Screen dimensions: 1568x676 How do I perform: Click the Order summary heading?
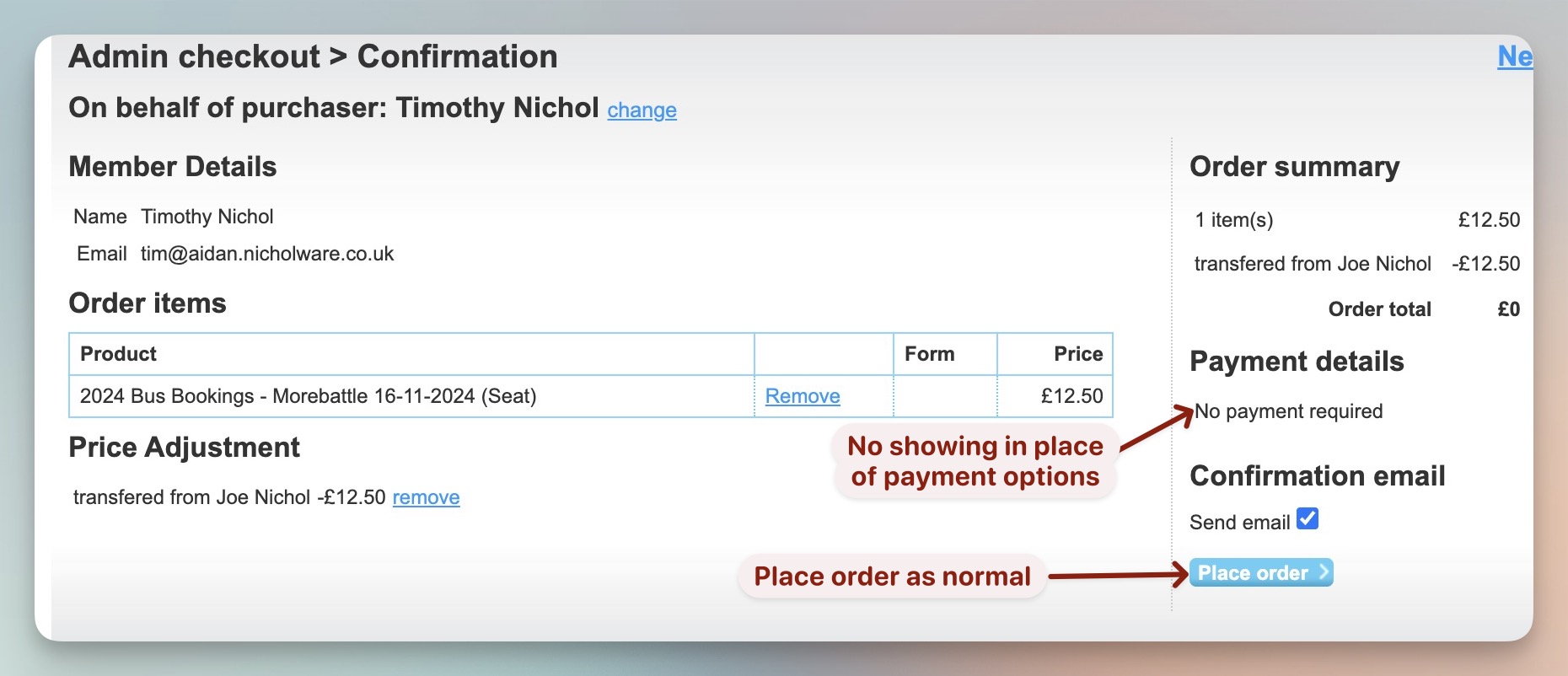1294,167
